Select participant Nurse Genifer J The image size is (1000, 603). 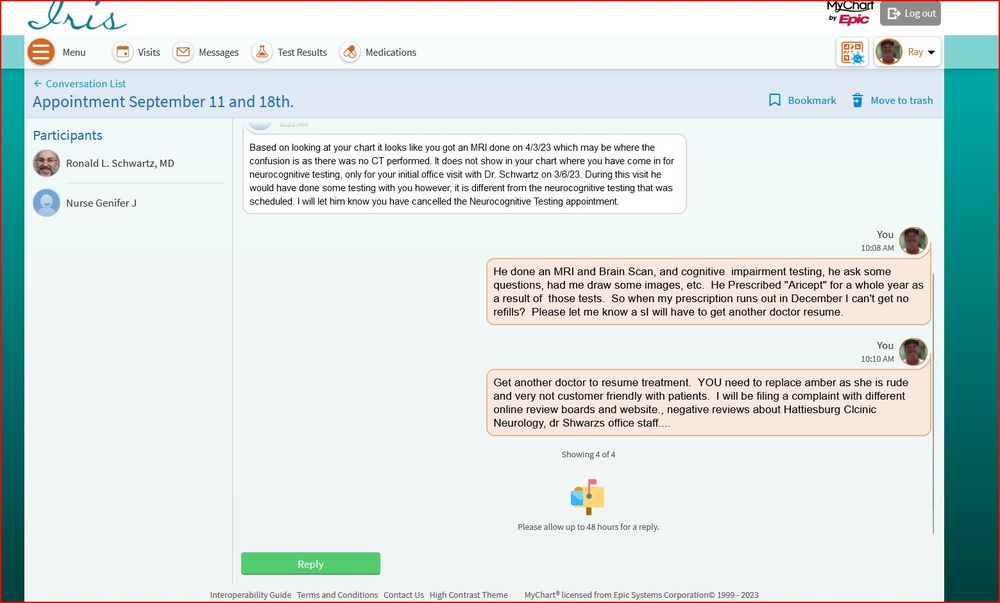point(101,203)
